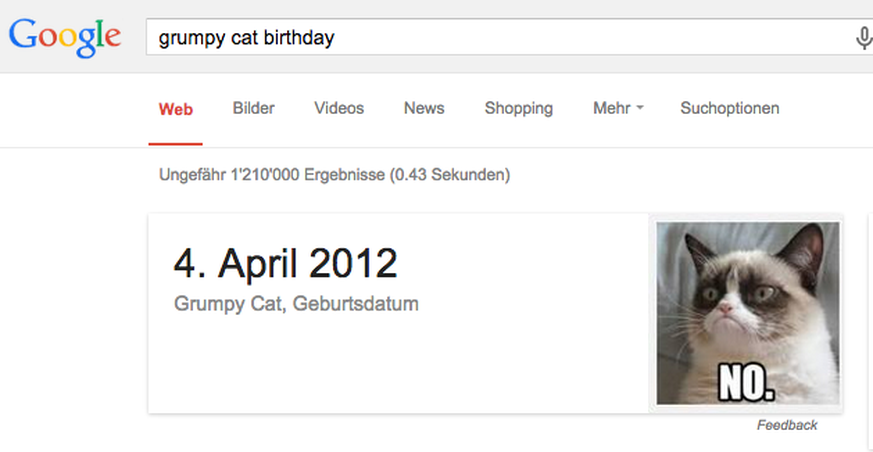
Task: Go to the Shopping tab
Action: tap(518, 109)
